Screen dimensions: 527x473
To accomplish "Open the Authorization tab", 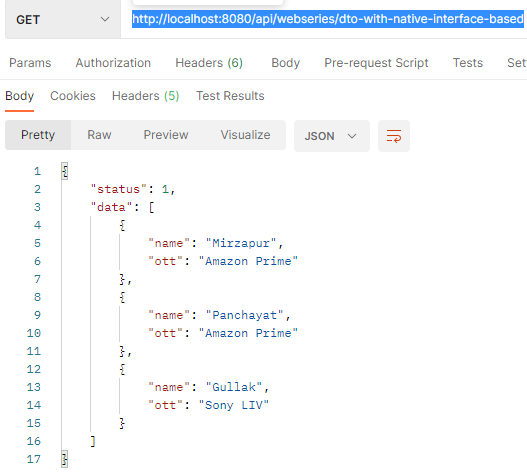I will [x=113, y=63].
